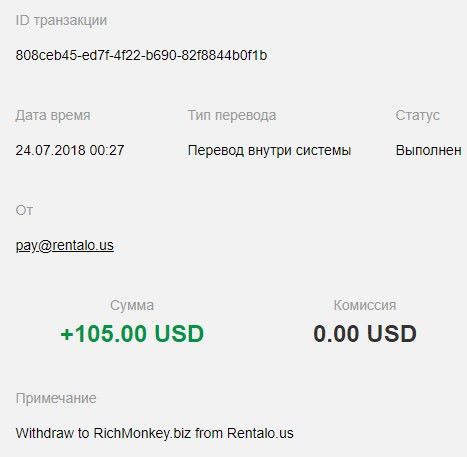Select the date 24.07.2018 00:27
Image resolution: width=467 pixels, height=457 pixels.
pos(70,150)
